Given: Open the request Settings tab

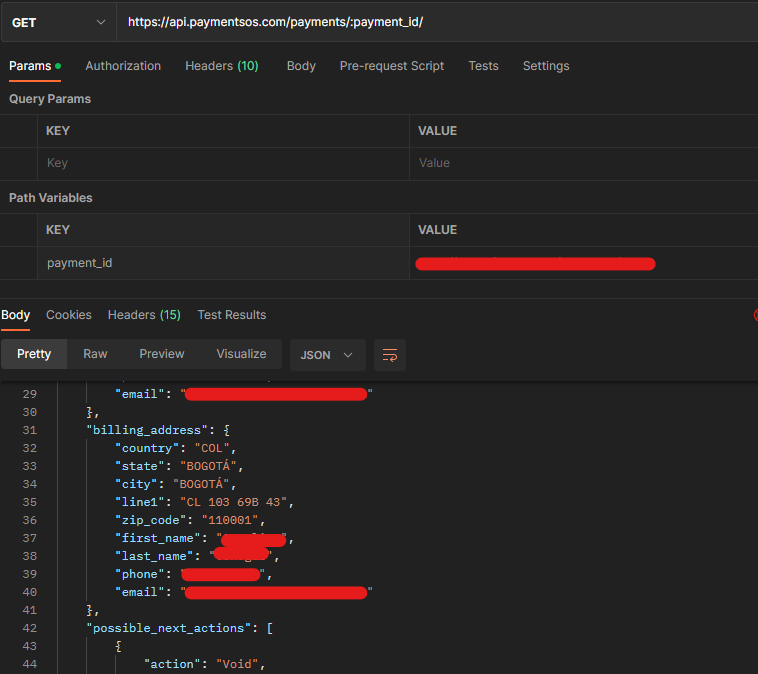Looking at the screenshot, I should click(x=546, y=66).
